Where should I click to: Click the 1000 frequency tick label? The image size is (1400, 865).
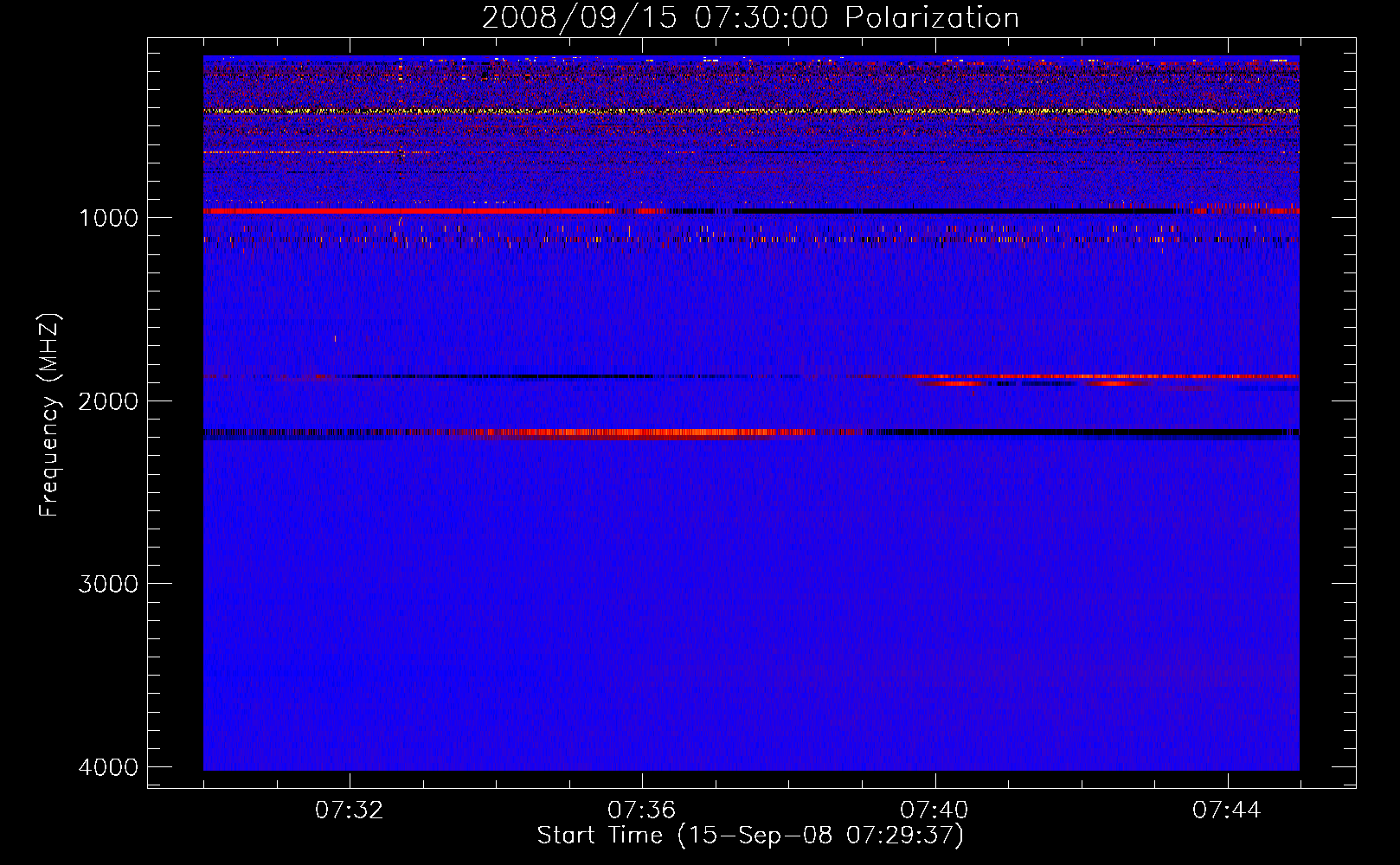tap(108, 217)
